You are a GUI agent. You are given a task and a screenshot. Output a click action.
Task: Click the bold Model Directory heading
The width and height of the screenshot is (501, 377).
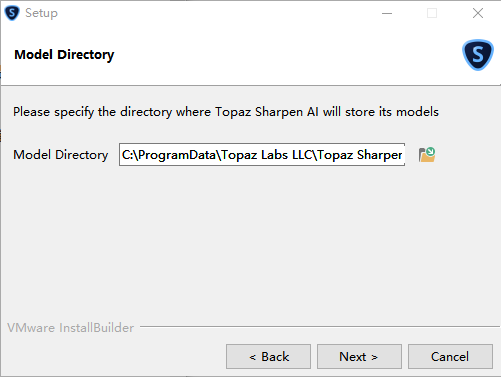64,55
